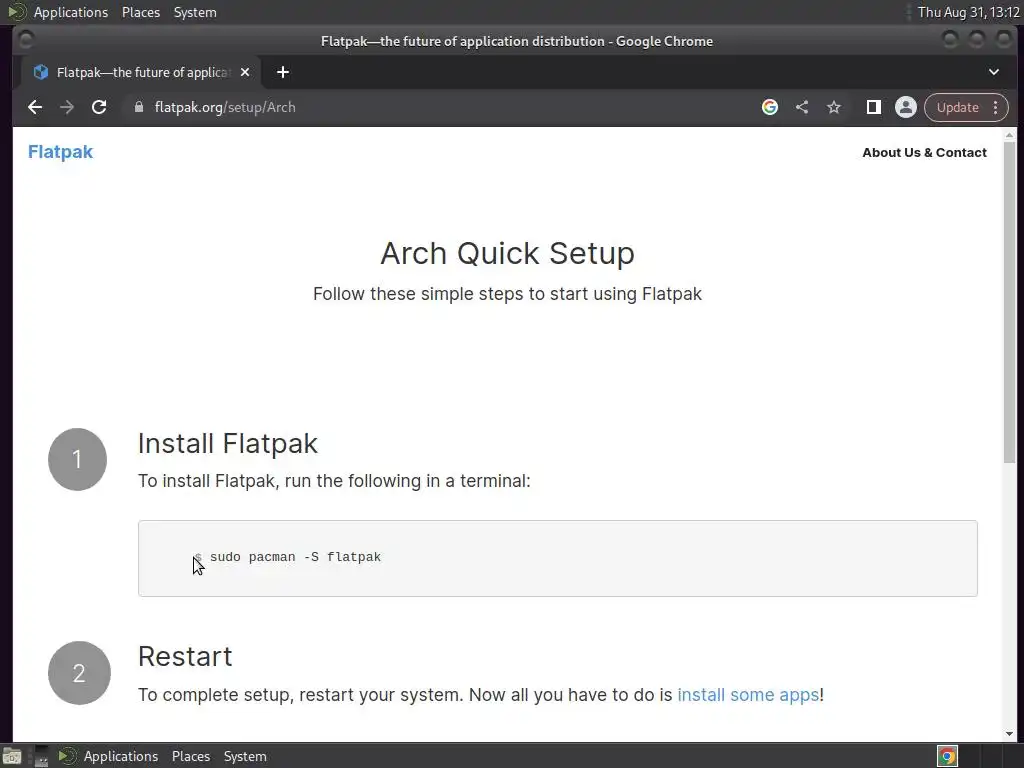Viewport: 1024px width, 768px height.
Task: Click the 'Restart' step heading
Action: click(x=185, y=656)
